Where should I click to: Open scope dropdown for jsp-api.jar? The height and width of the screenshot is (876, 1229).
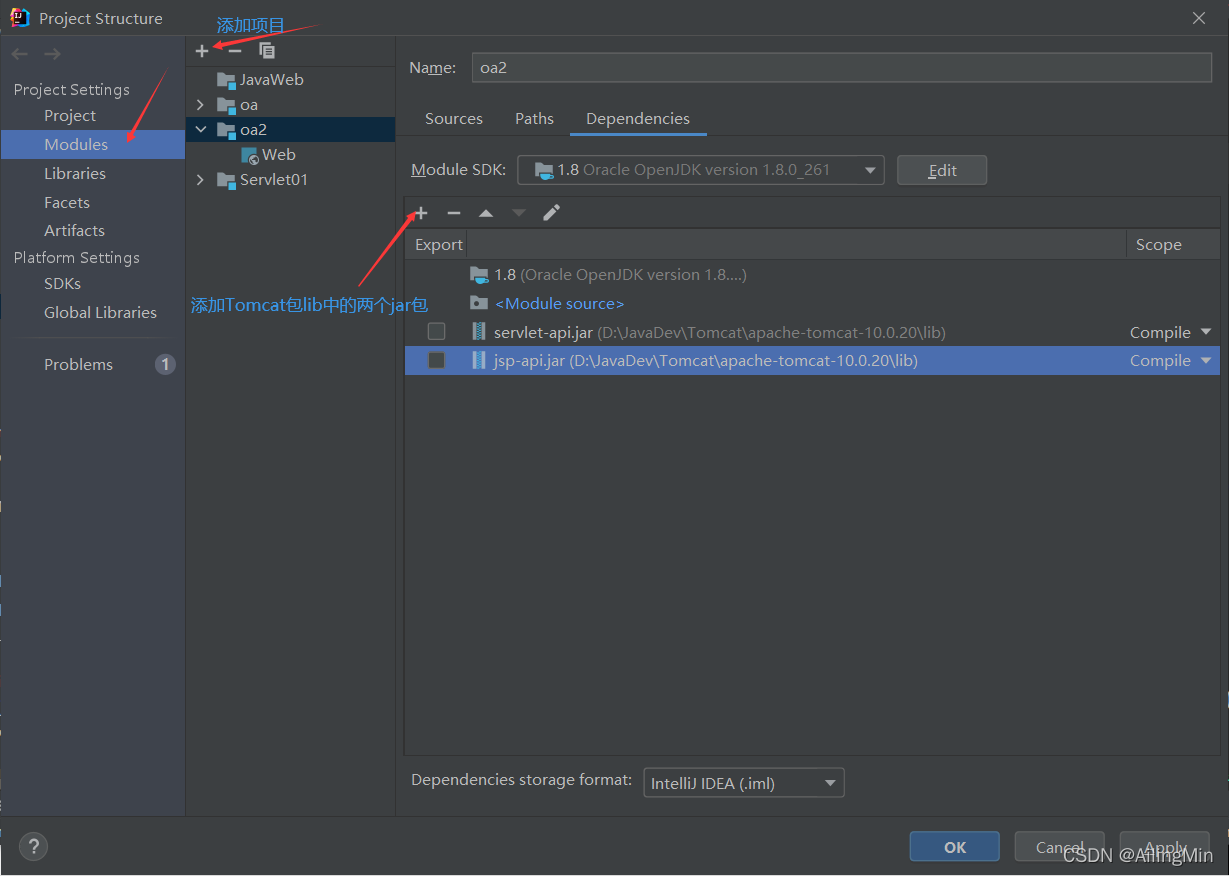pos(1205,360)
